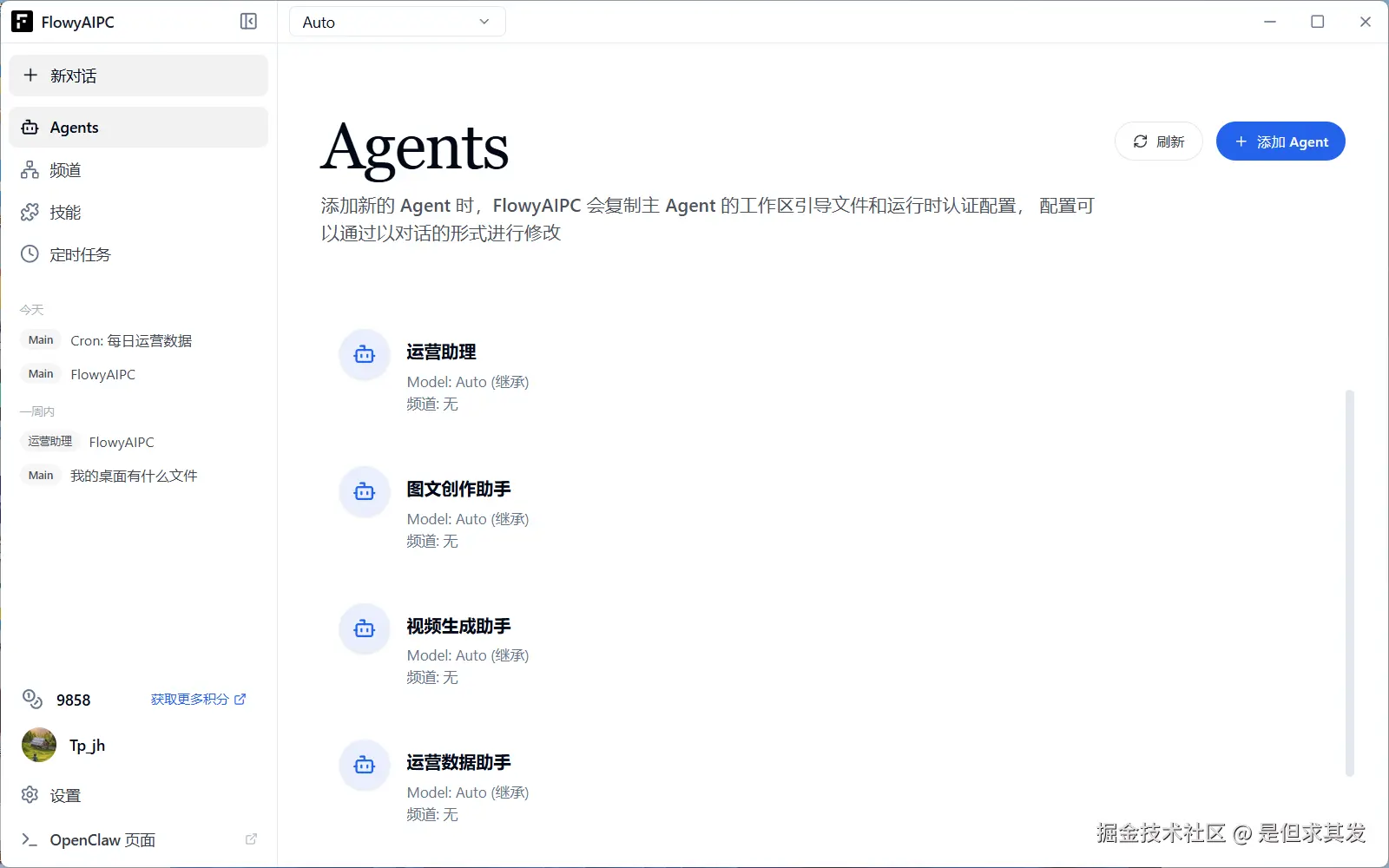Open the Cron: 每日运营数据 conversation
Image resolution: width=1389 pixels, height=868 pixels.
coord(130,340)
